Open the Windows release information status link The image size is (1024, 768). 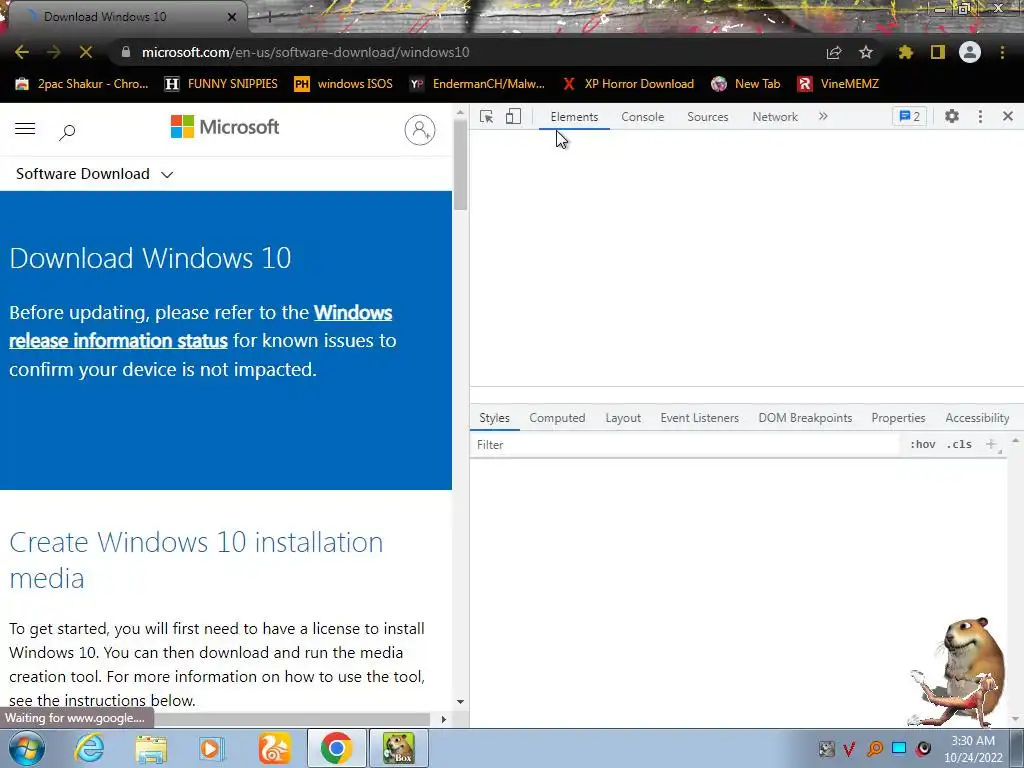coord(200,327)
